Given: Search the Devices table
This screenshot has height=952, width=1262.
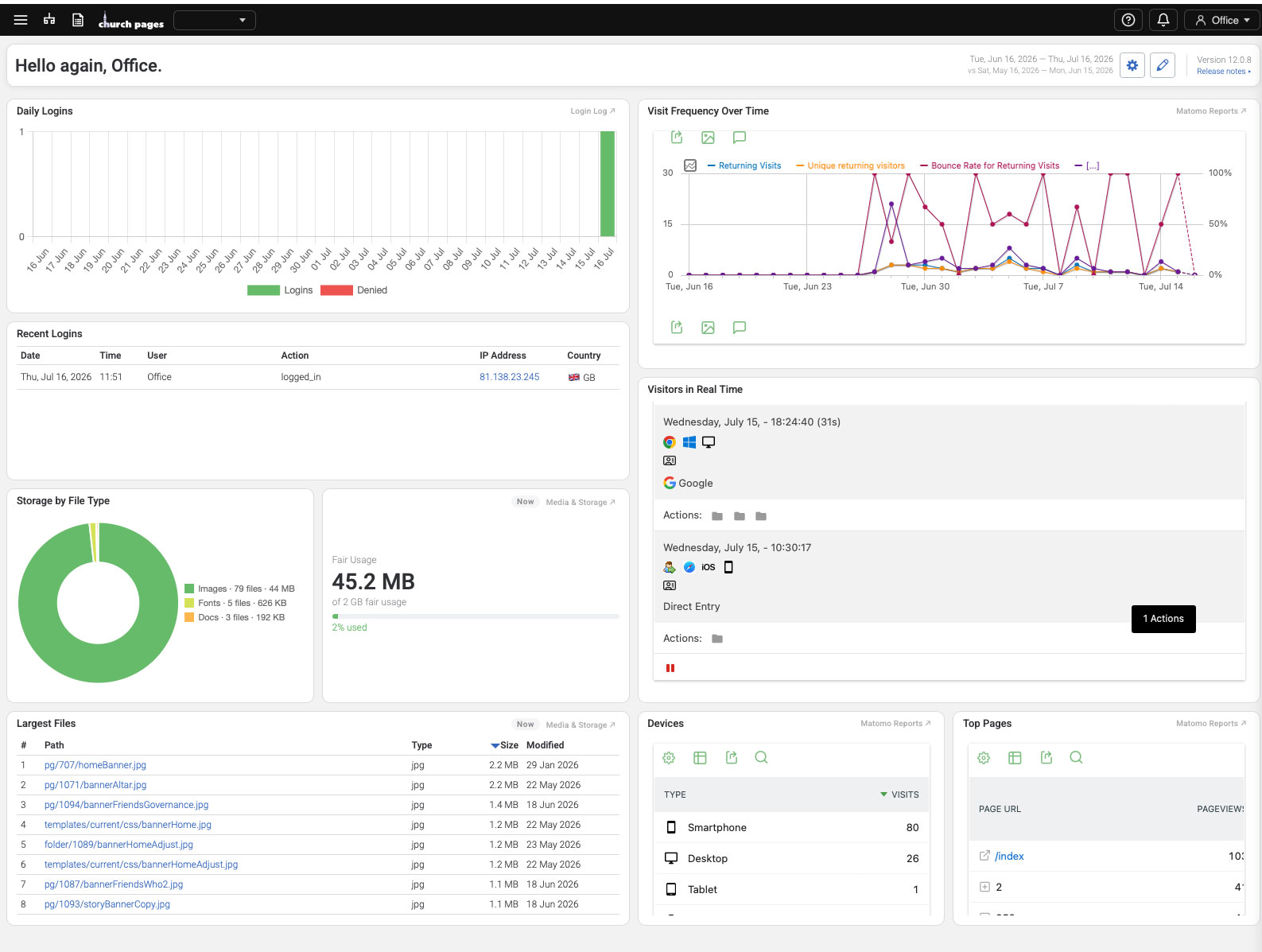Looking at the screenshot, I should click(x=761, y=757).
